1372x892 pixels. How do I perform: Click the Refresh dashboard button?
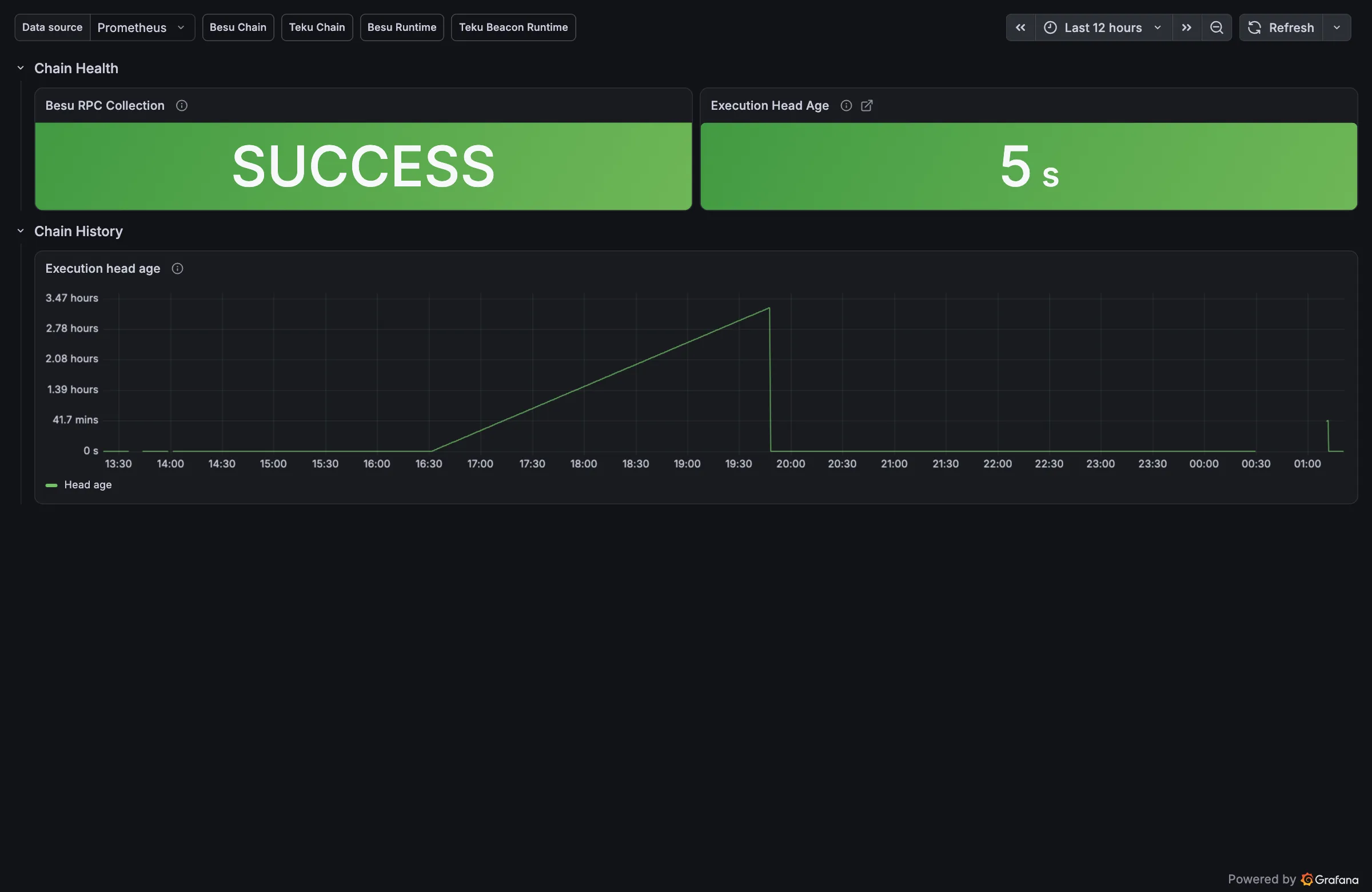coord(1281,27)
